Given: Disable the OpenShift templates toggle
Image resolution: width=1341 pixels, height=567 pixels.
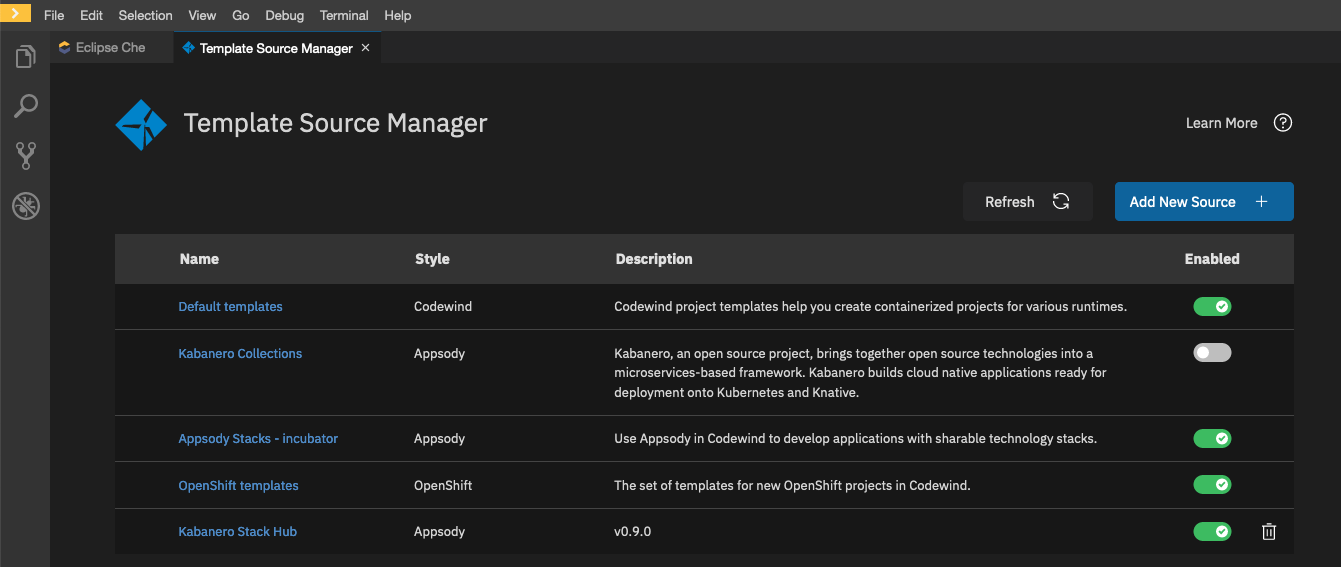Looking at the screenshot, I should tap(1212, 485).
